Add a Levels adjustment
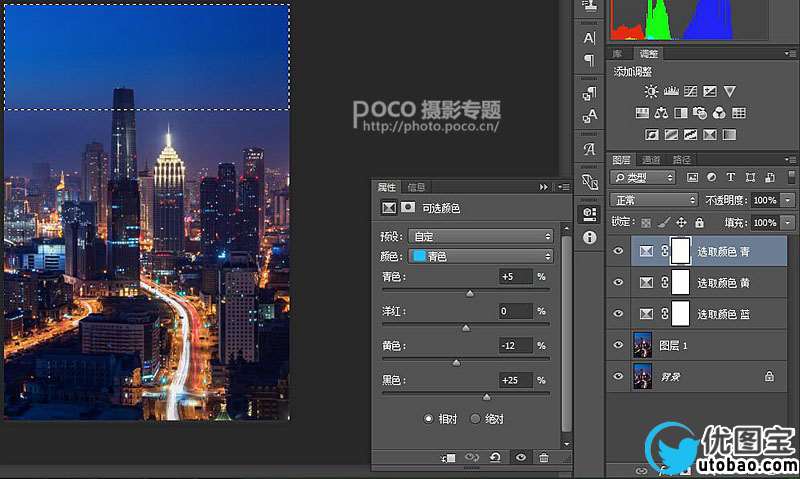 pos(671,91)
